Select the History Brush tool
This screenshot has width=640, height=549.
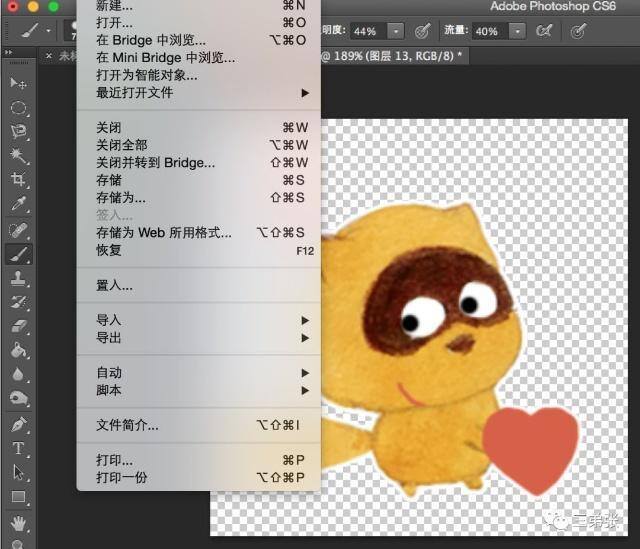(18, 302)
